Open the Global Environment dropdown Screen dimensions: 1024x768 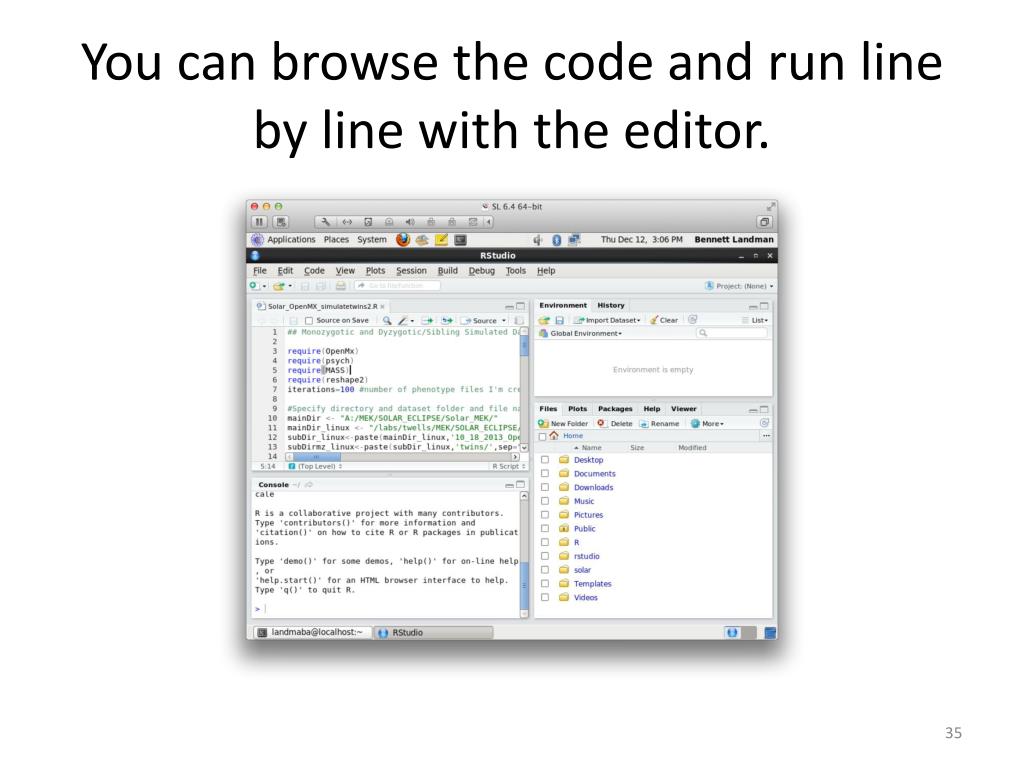tap(580, 333)
